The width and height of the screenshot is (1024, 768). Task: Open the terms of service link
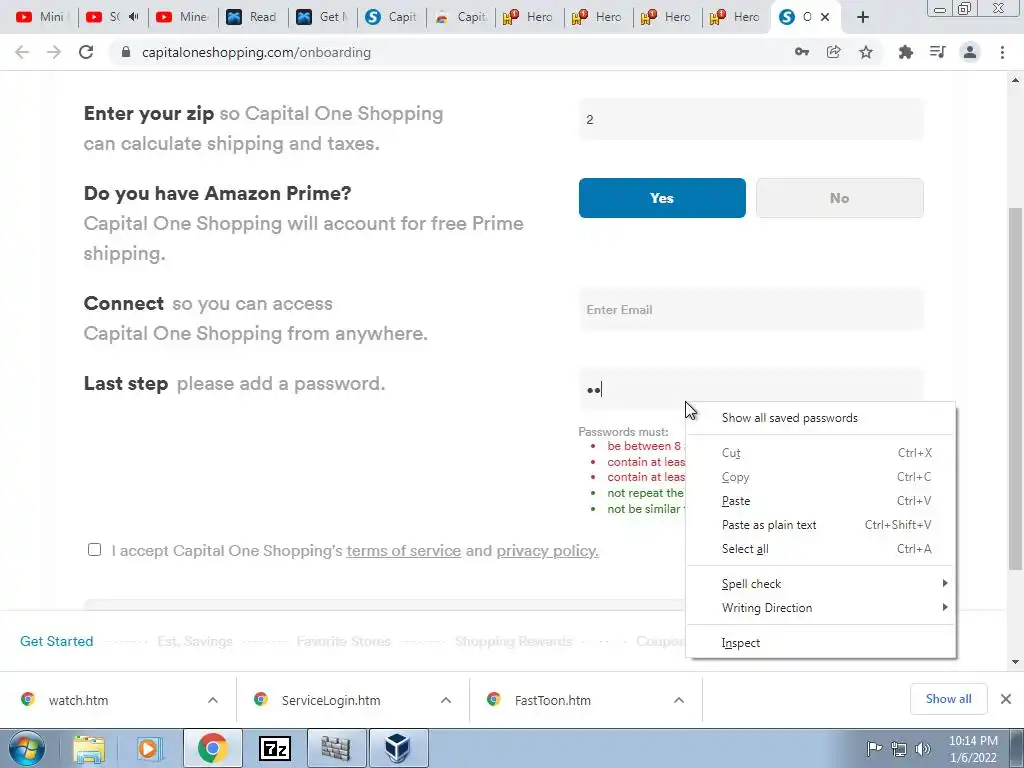(404, 551)
